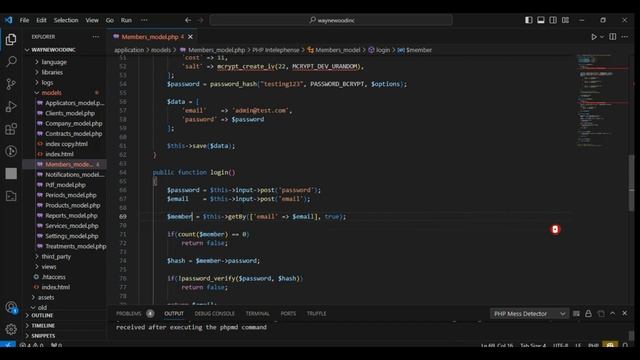Image resolution: width=640 pixels, height=360 pixels.
Task: Switch to the DEBUG CONSOLE tab
Action: (x=214, y=313)
